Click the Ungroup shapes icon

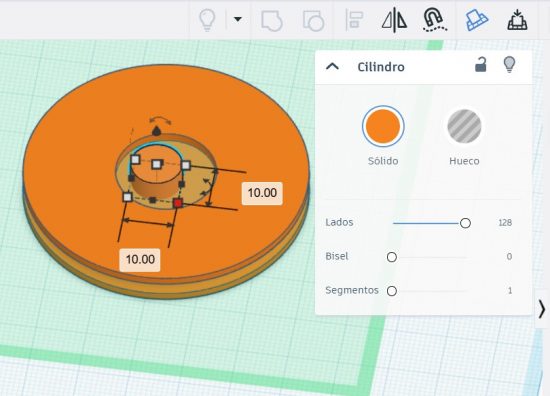313,21
